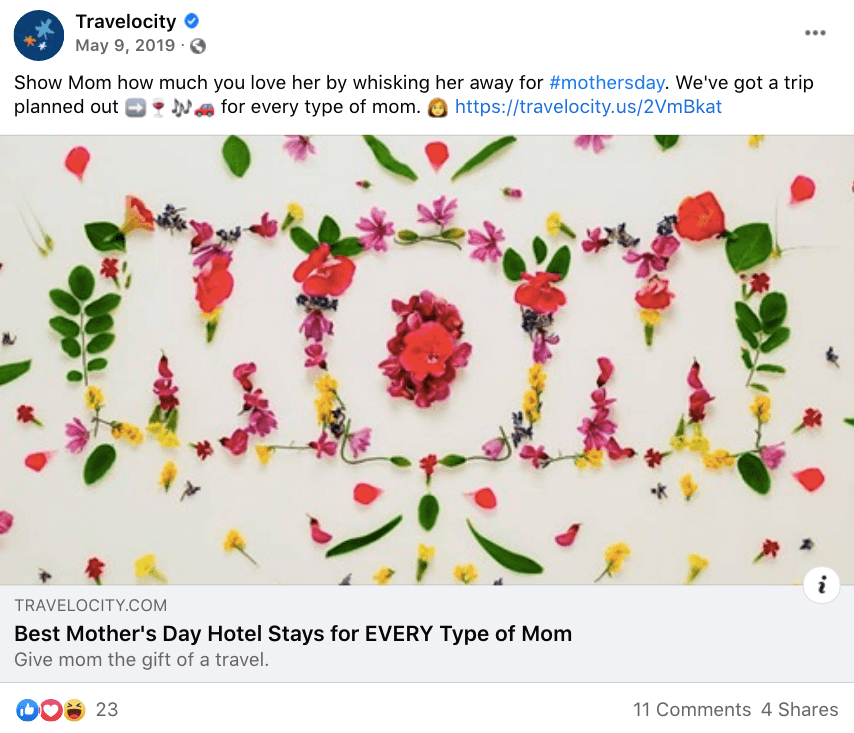Click the TRAVELOCITY.COM domain label

coord(90,606)
